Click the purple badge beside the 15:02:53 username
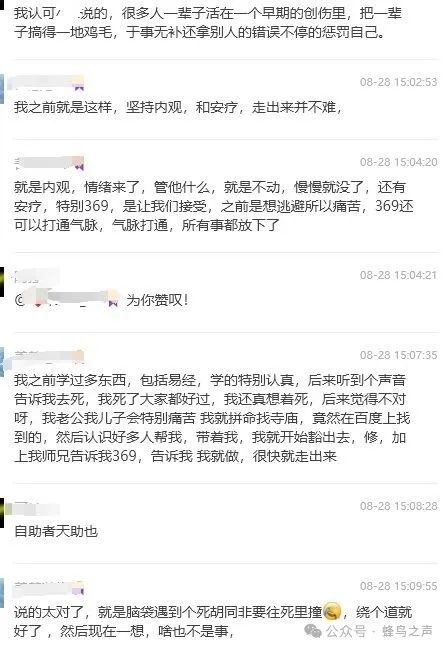Viewport: 448px width, 650px height. coord(79,87)
